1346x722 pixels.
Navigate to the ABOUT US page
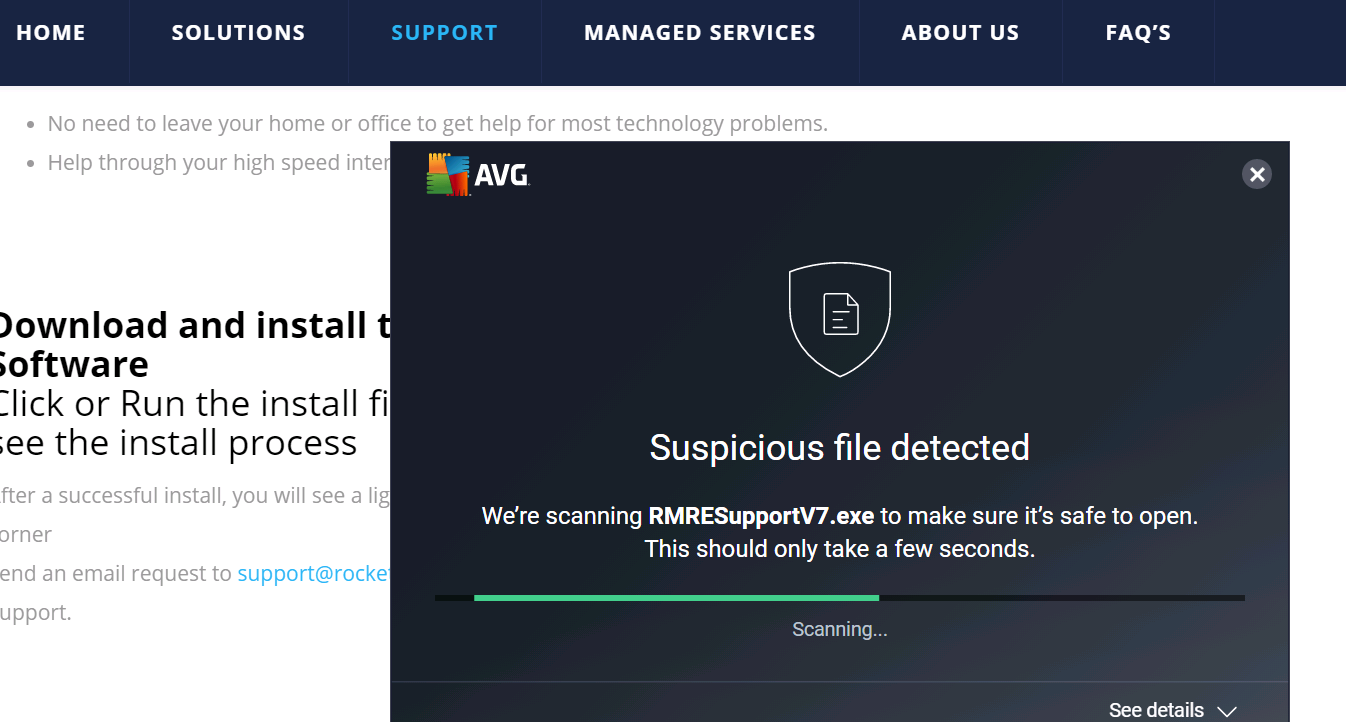pyautogui.click(x=960, y=33)
